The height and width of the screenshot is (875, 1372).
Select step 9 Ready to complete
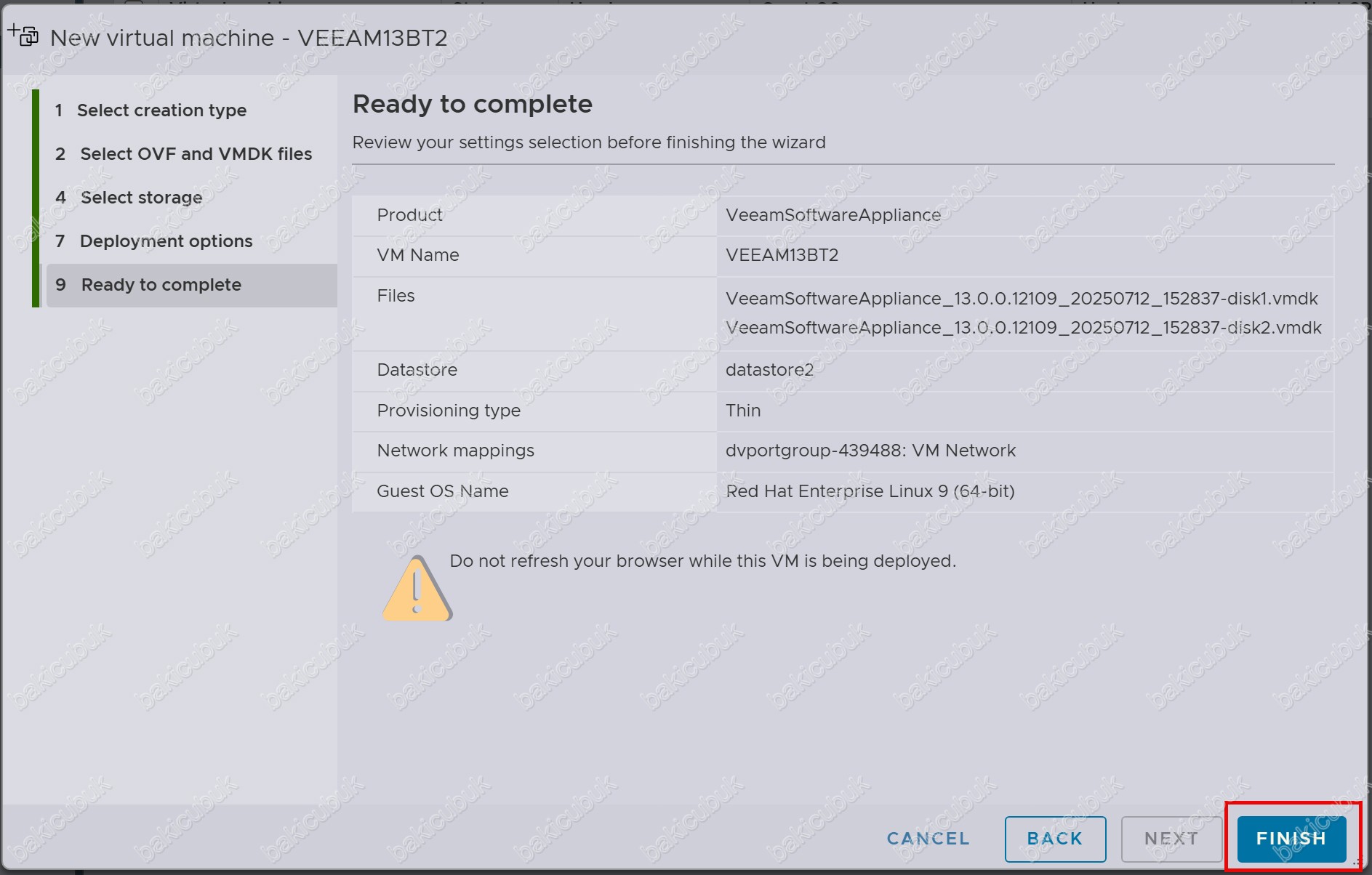tap(192, 285)
